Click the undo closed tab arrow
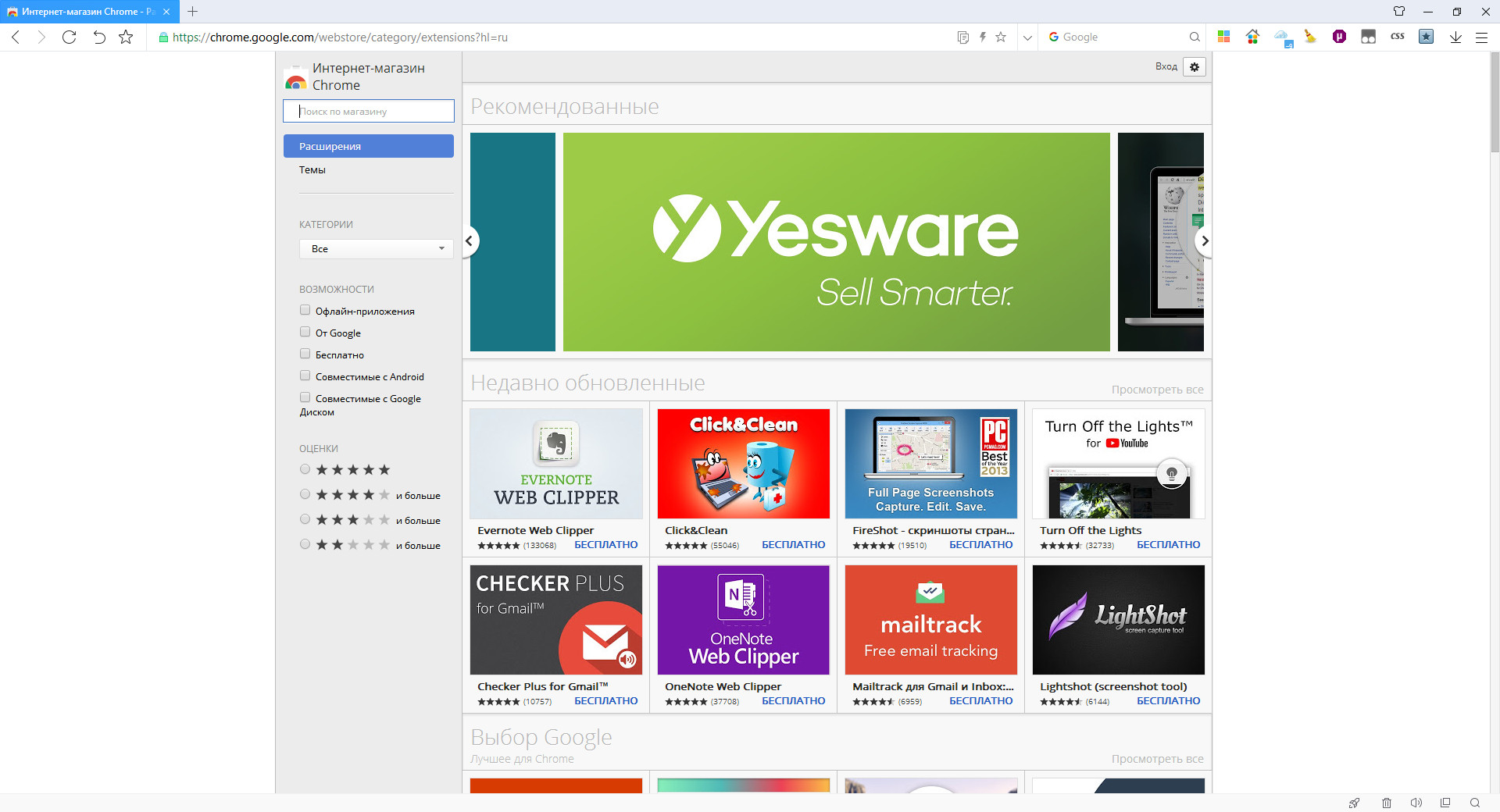Viewport: 1500px width, 812px height. [x=98, y=37]
